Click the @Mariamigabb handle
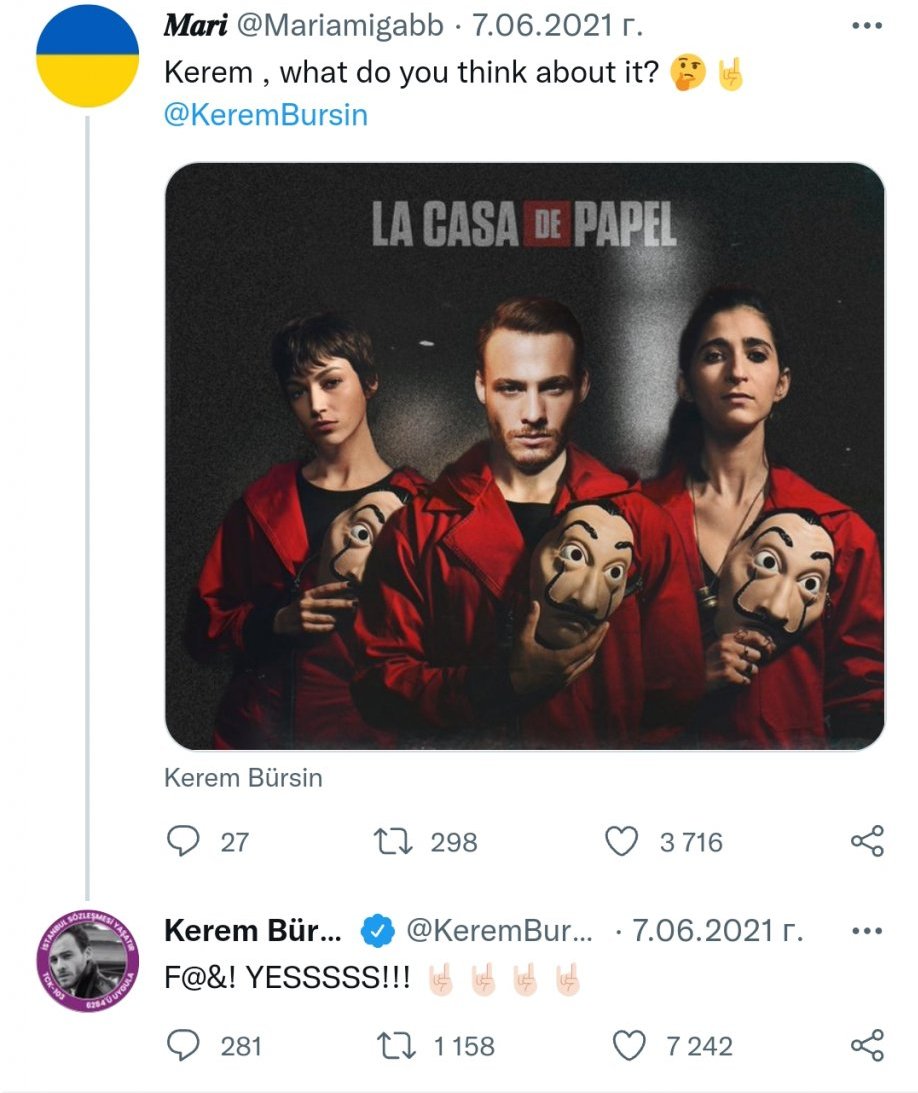The image size is (918, 1093). click(x=338, y=26)
